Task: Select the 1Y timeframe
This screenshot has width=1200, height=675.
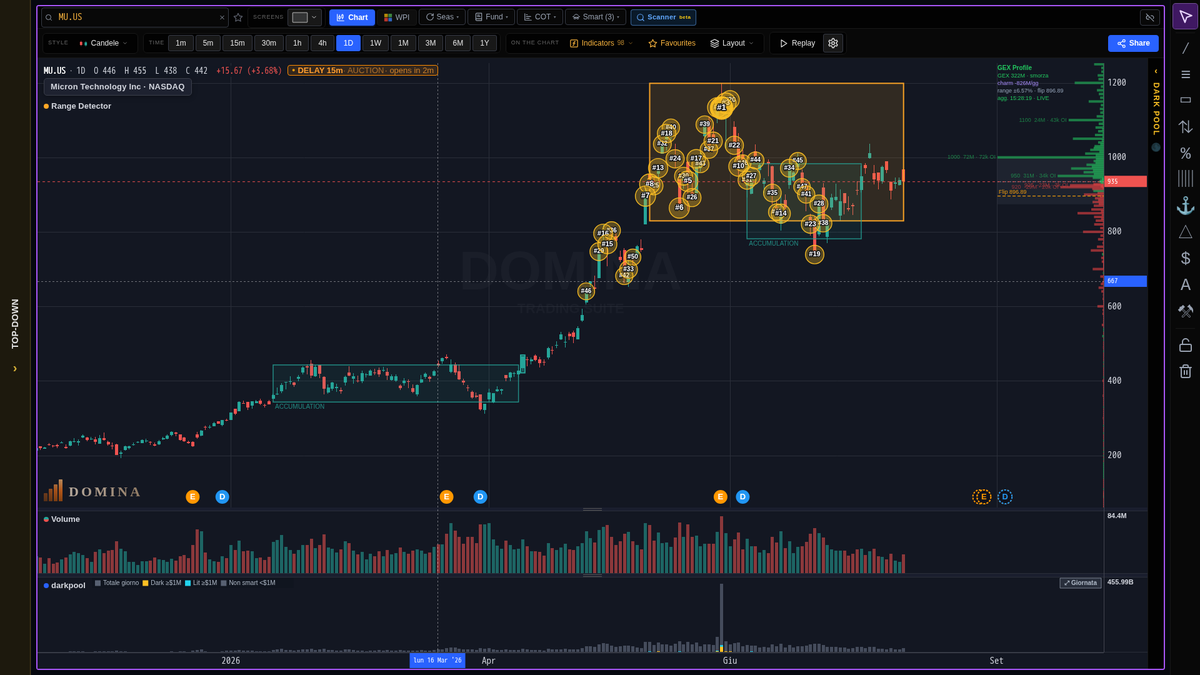Action: (484, 43)
